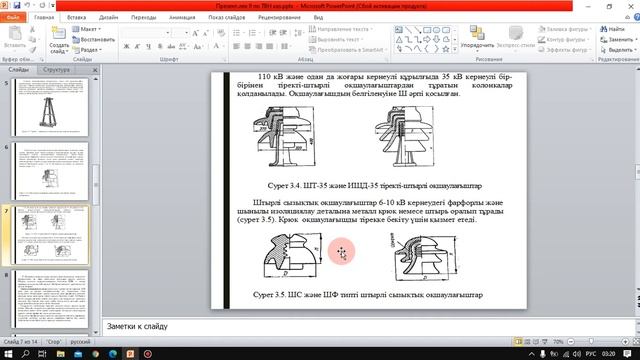Expand the Макет layout dropdown

tap(87, 29)
